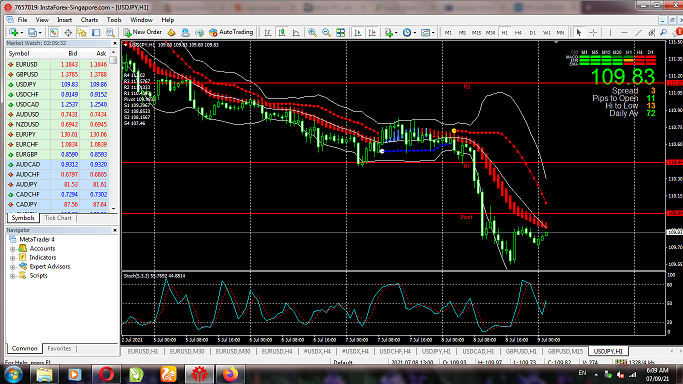Tile chart windows with toolbar icon
Image resolution: width=683 pixels, height=384 pixels.
pos(340,33)
